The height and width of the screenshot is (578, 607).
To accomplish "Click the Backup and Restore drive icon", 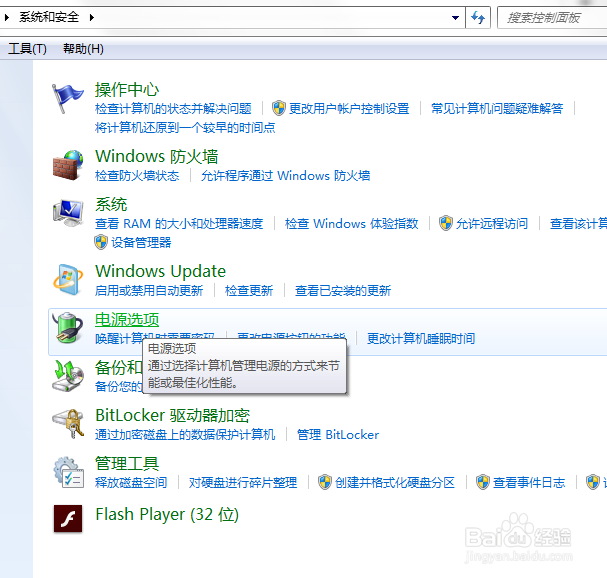I will (68, 376).
